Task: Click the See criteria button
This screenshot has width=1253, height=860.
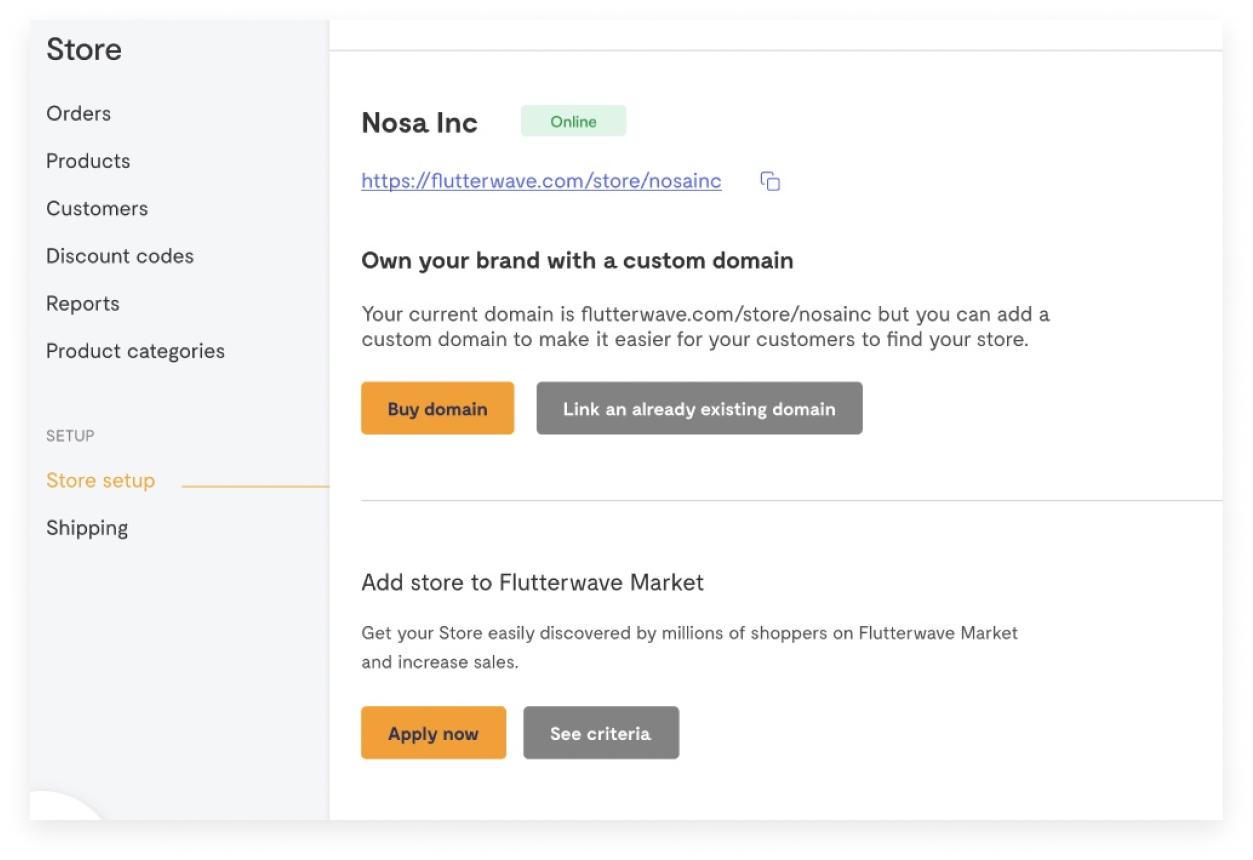Action: pos(600,733)
